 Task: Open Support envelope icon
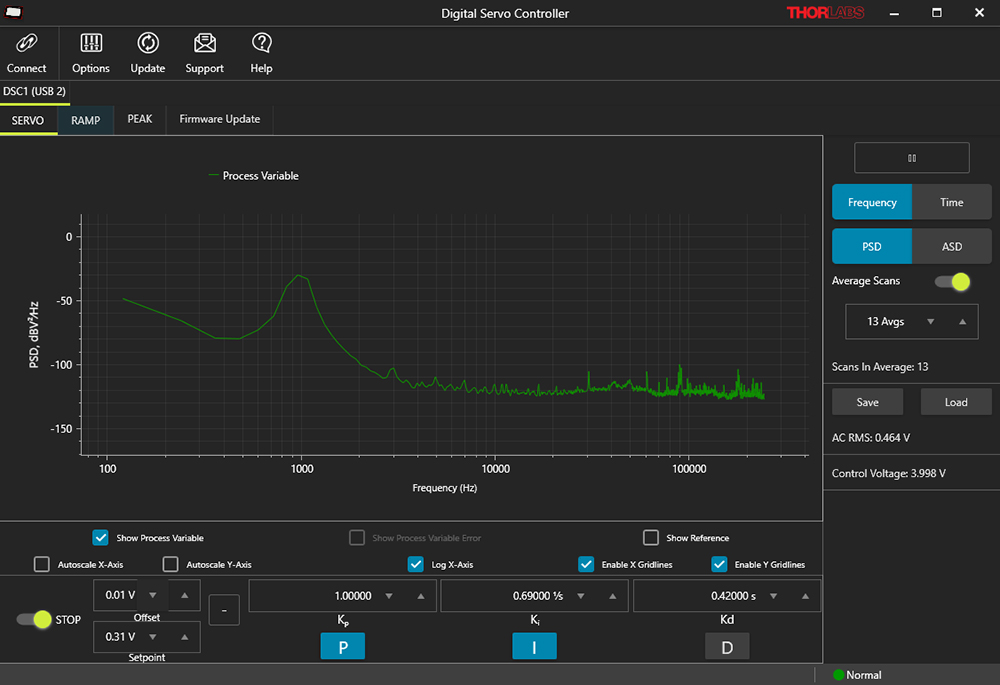(204, 44)
